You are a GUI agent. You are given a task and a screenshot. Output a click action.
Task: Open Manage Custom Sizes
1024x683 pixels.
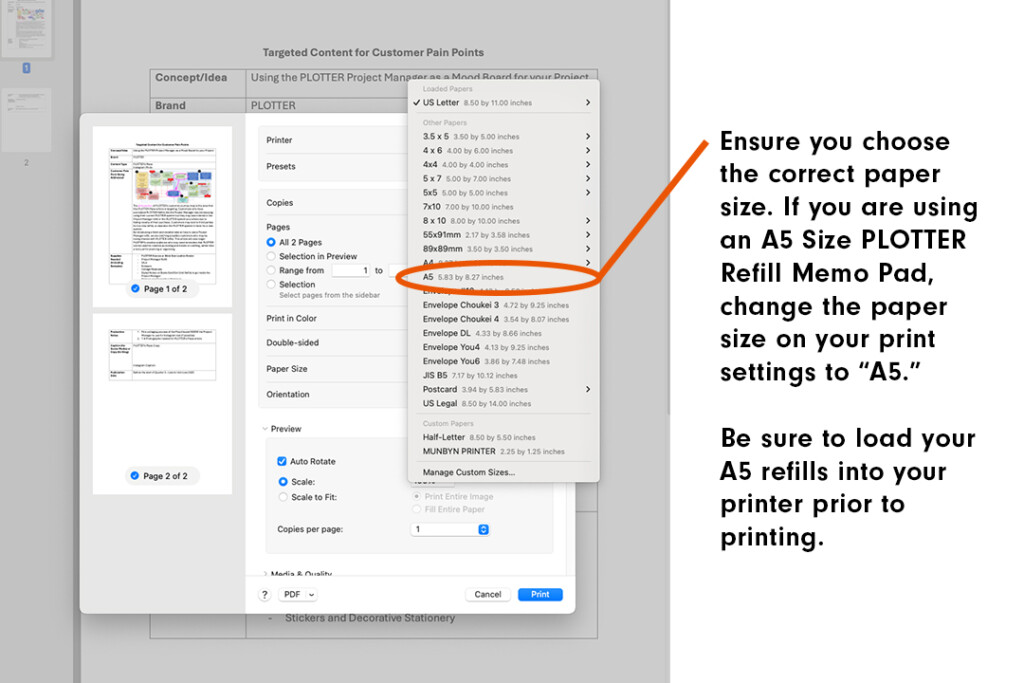503,472
